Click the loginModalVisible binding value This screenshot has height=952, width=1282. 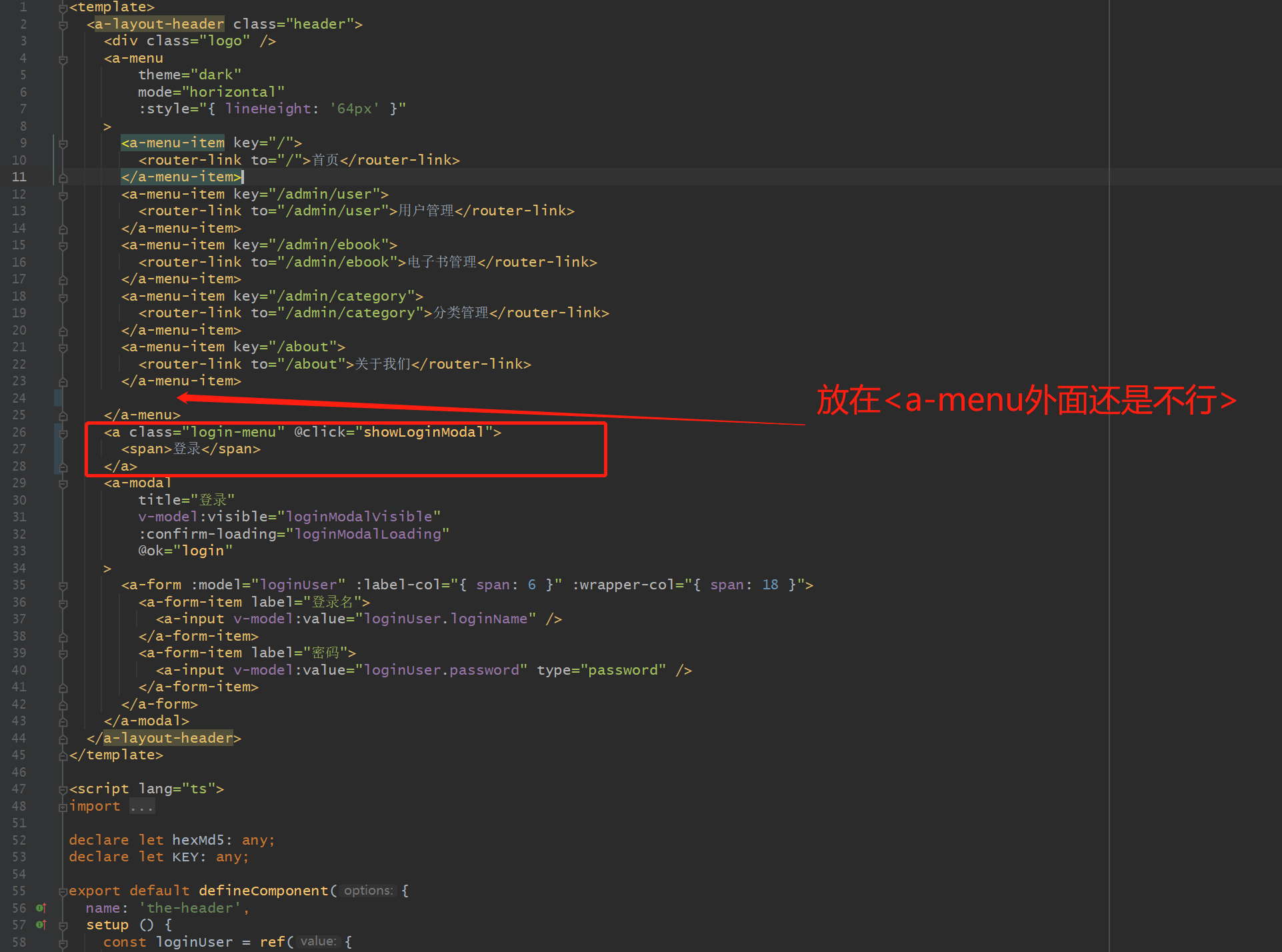[359, 517]
